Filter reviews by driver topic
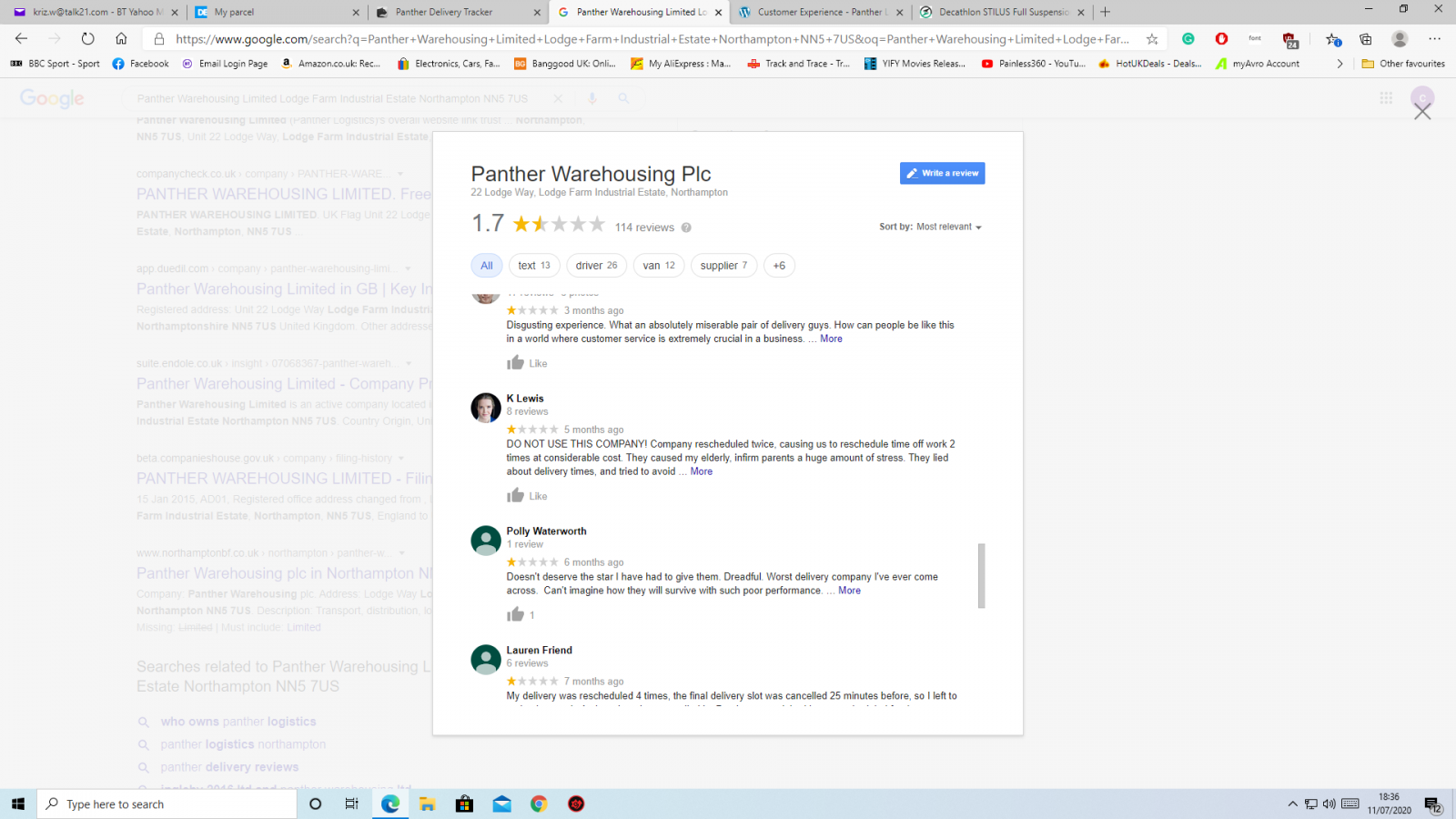This screenshot has height=819, width=1456. (596, 266)
